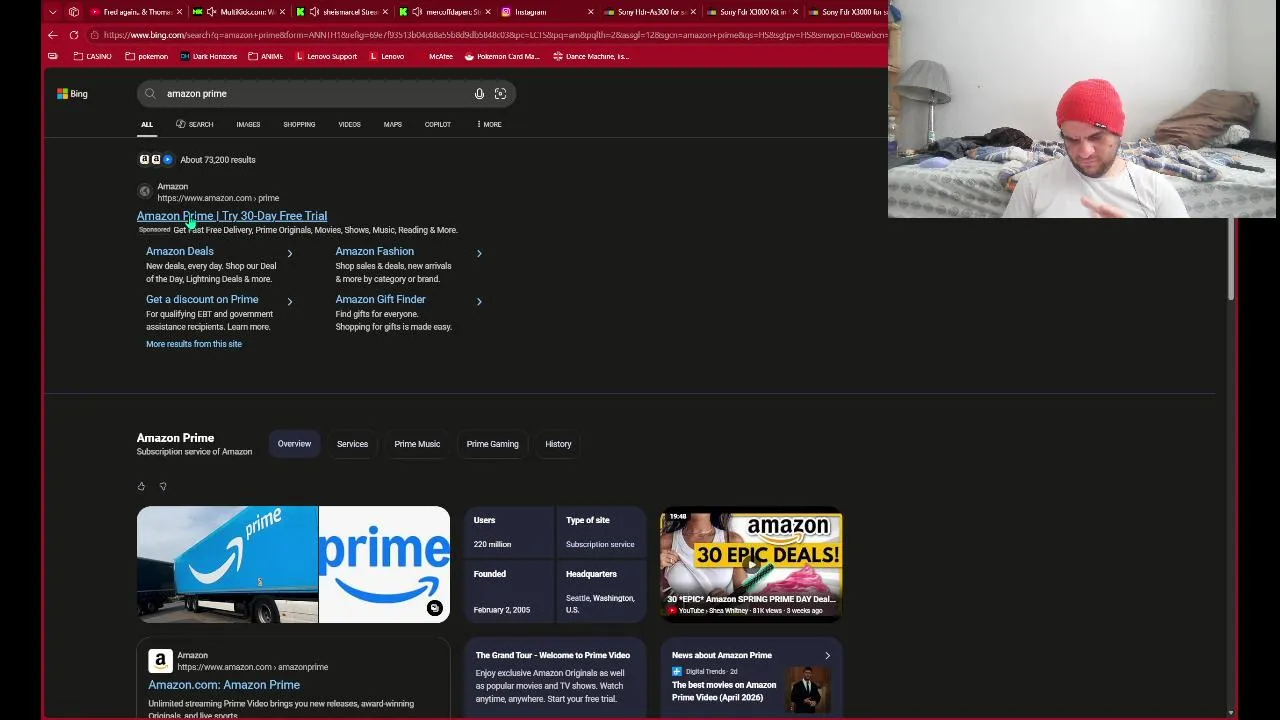Click More results from this site
This screenshot has height=720, width=1280.
click(x=194, y=344)
